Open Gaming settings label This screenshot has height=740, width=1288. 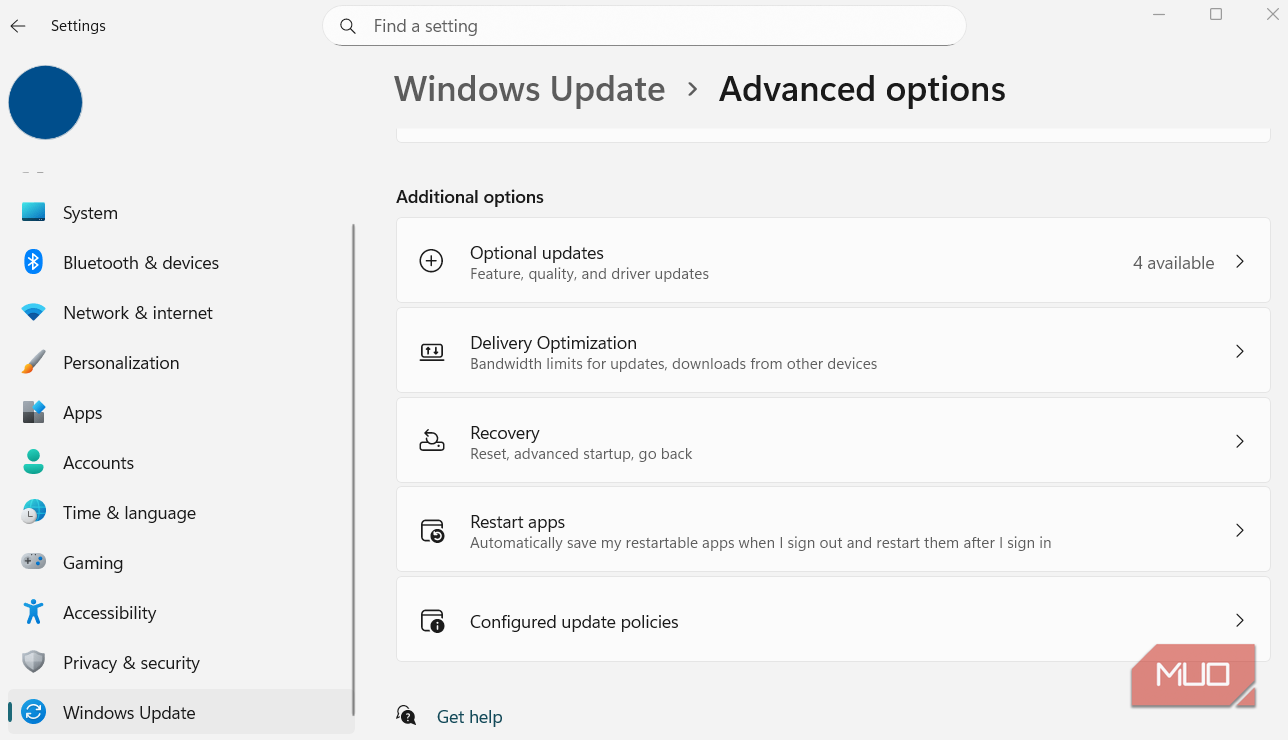93,563
